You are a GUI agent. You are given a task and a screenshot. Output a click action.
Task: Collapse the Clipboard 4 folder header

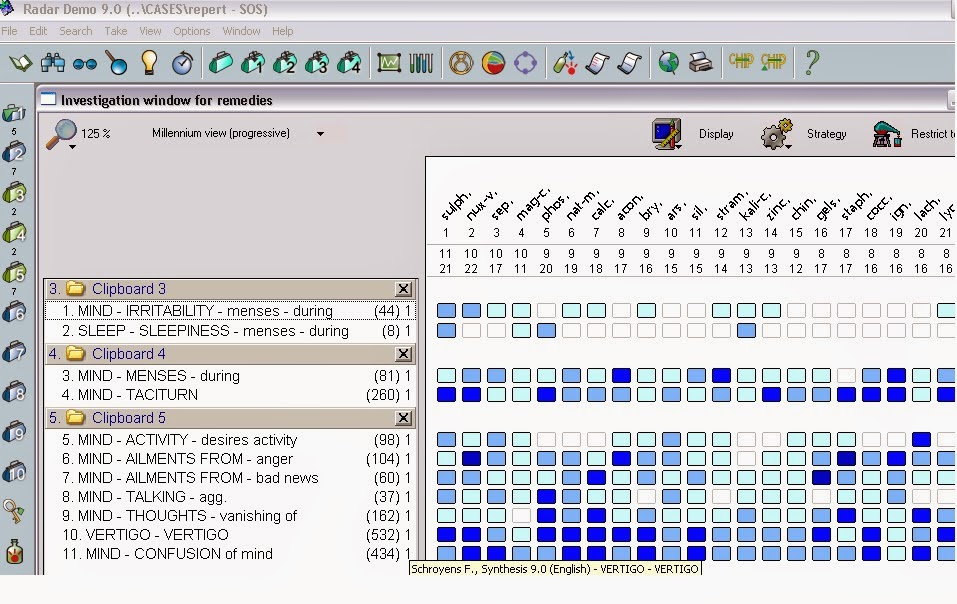230,354
